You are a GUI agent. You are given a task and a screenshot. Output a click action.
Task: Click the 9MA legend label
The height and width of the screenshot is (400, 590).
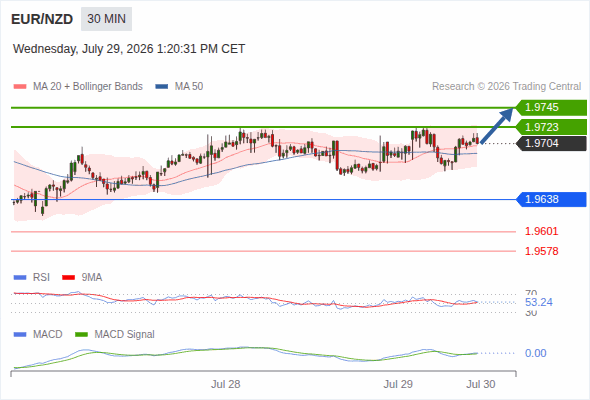pos(92,278)
